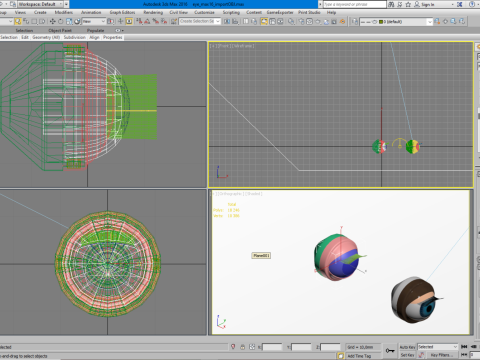Open Schematic View from toolbar
This screenshot has width=480, height=360.
[x=280, y=21]
